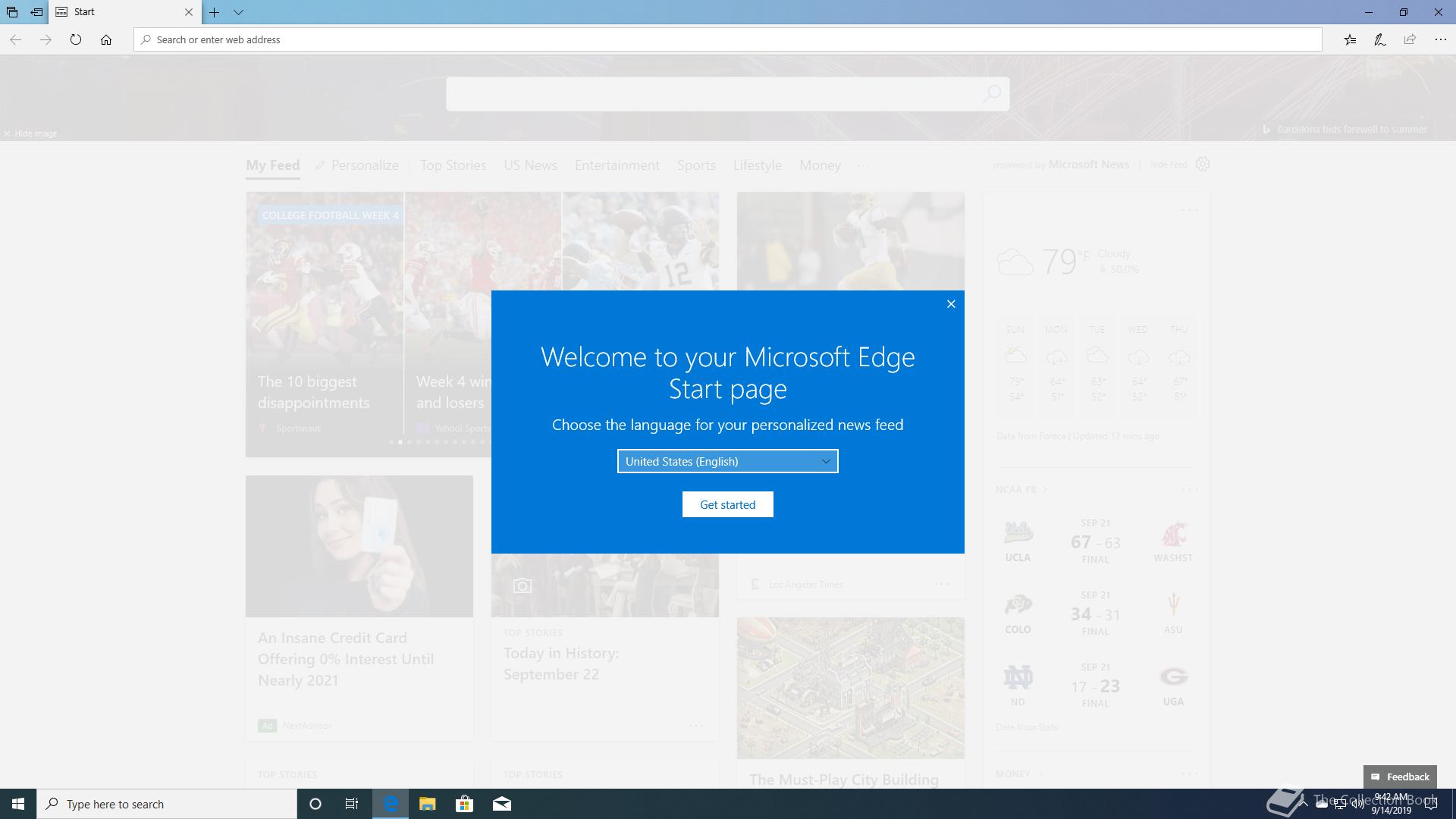Click Hide Feed link
The height and width of the screenshot is (819, 1456).
click(x=1169, y=165)
